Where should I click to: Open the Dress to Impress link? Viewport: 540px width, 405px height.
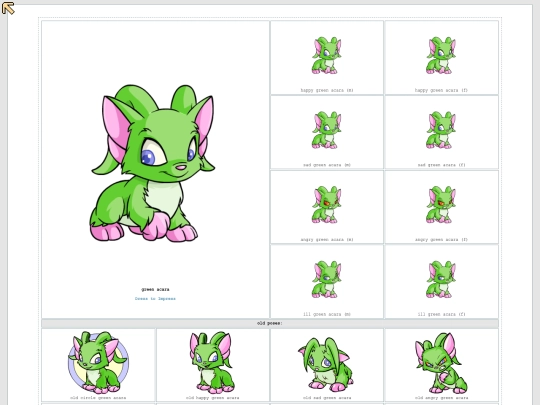tap(155, 299)
